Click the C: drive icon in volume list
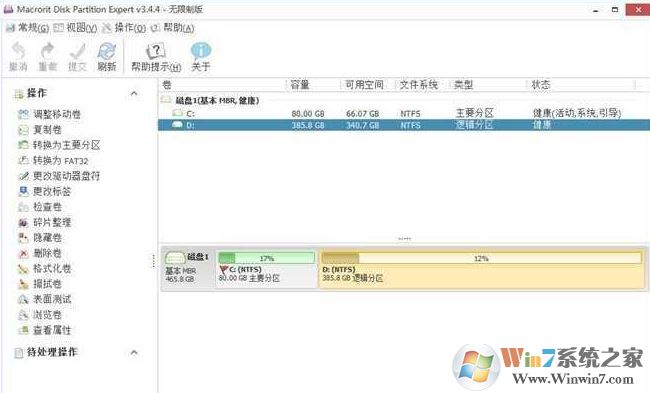Viewport: 650px width, 393px height. [177, 113]
